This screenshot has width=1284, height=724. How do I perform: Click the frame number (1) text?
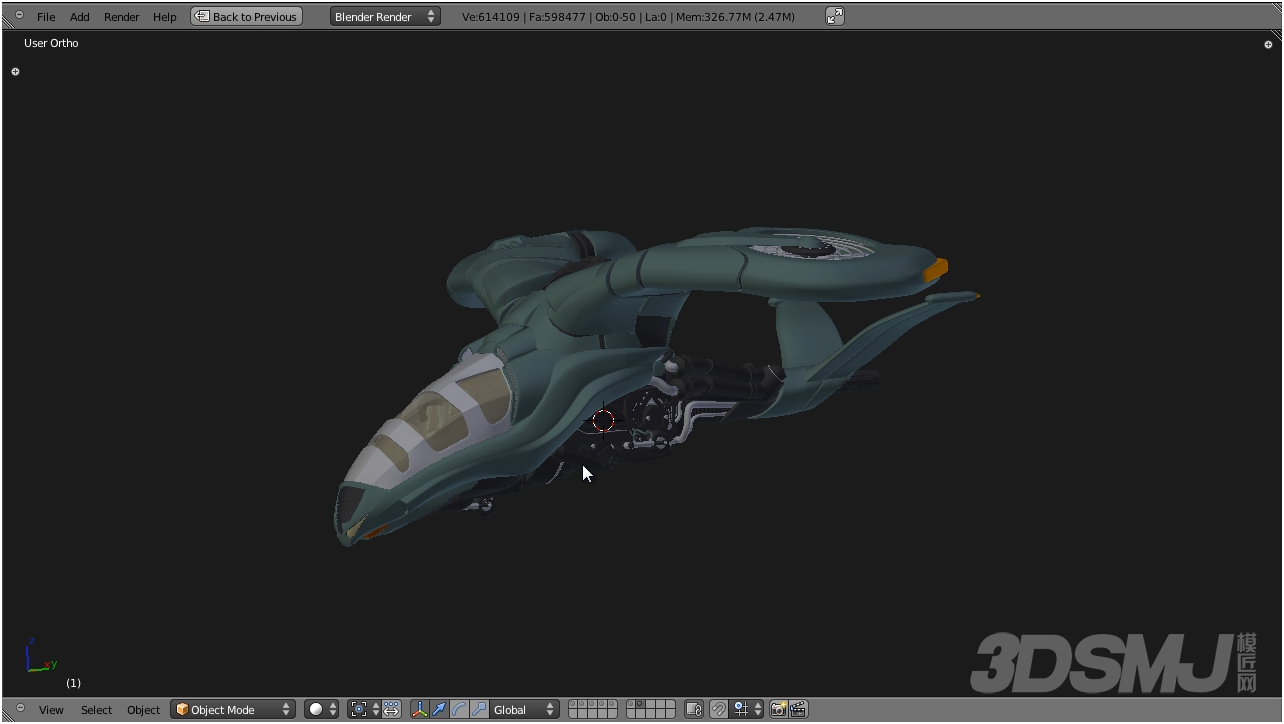click(73, 683)
